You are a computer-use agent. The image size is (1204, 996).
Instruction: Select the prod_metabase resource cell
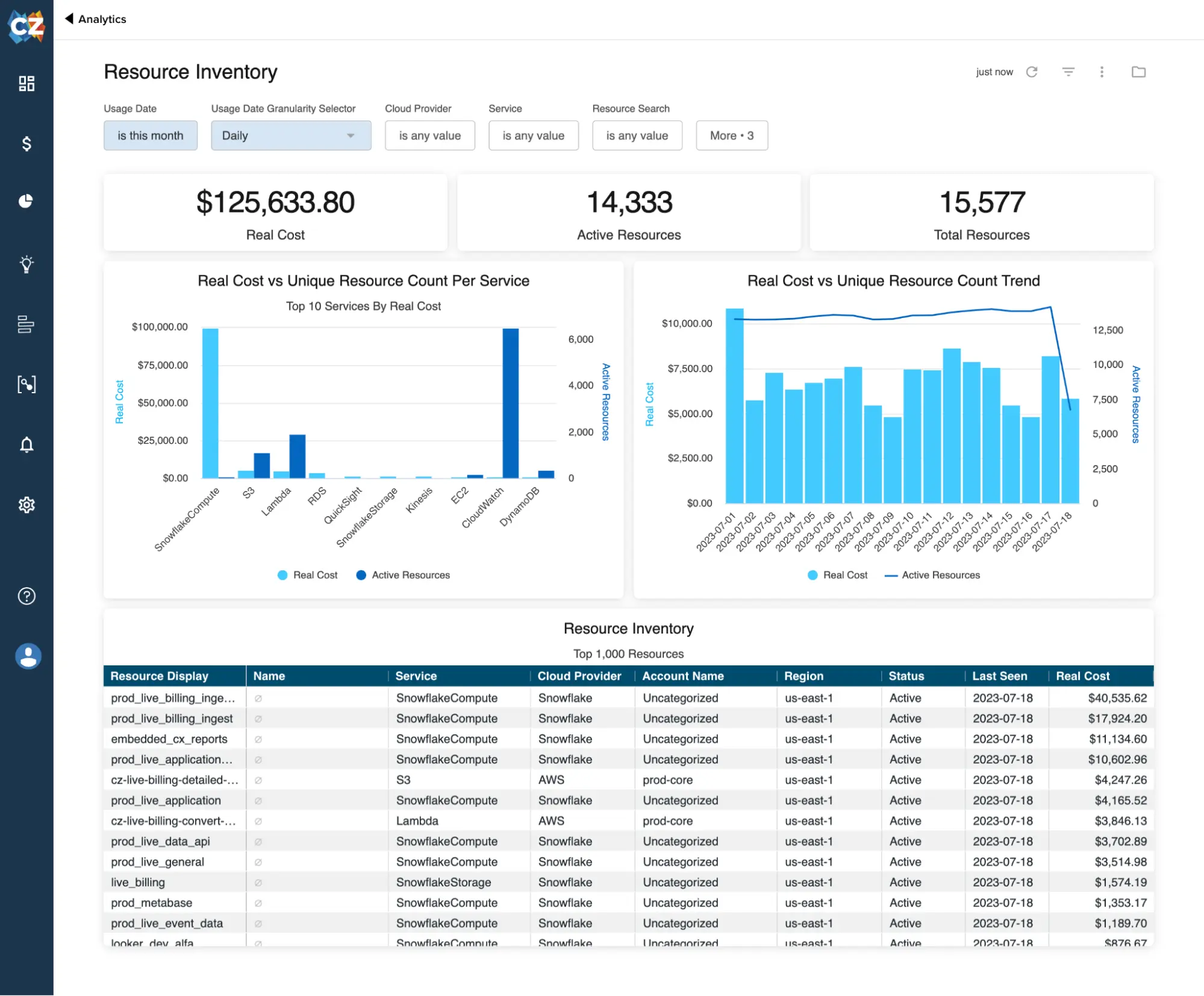tap(175, 903)
